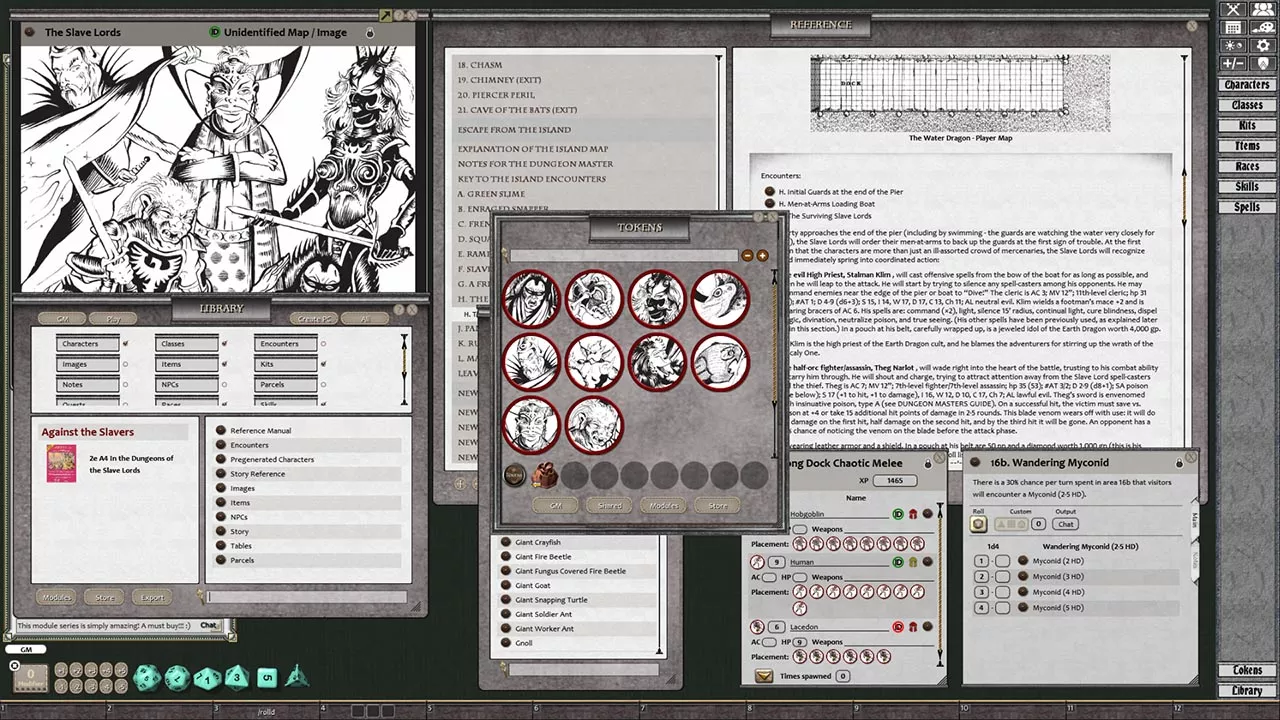Click the Chat button beside the message box
1280x720 pixels.
208,626
